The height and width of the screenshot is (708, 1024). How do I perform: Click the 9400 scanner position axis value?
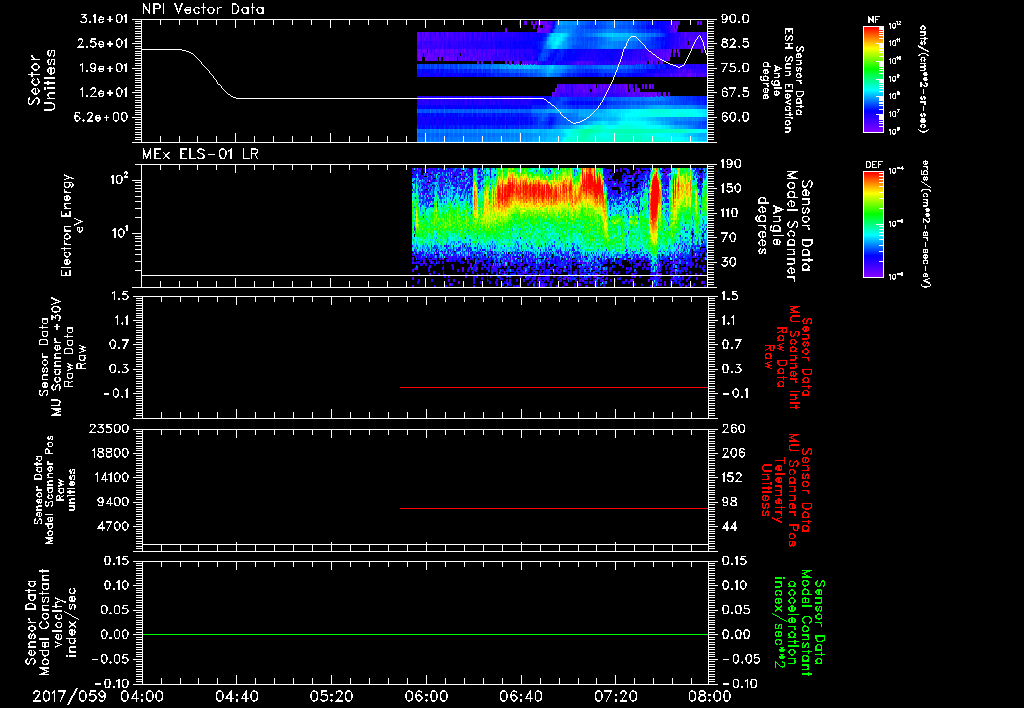pos(114,502)
